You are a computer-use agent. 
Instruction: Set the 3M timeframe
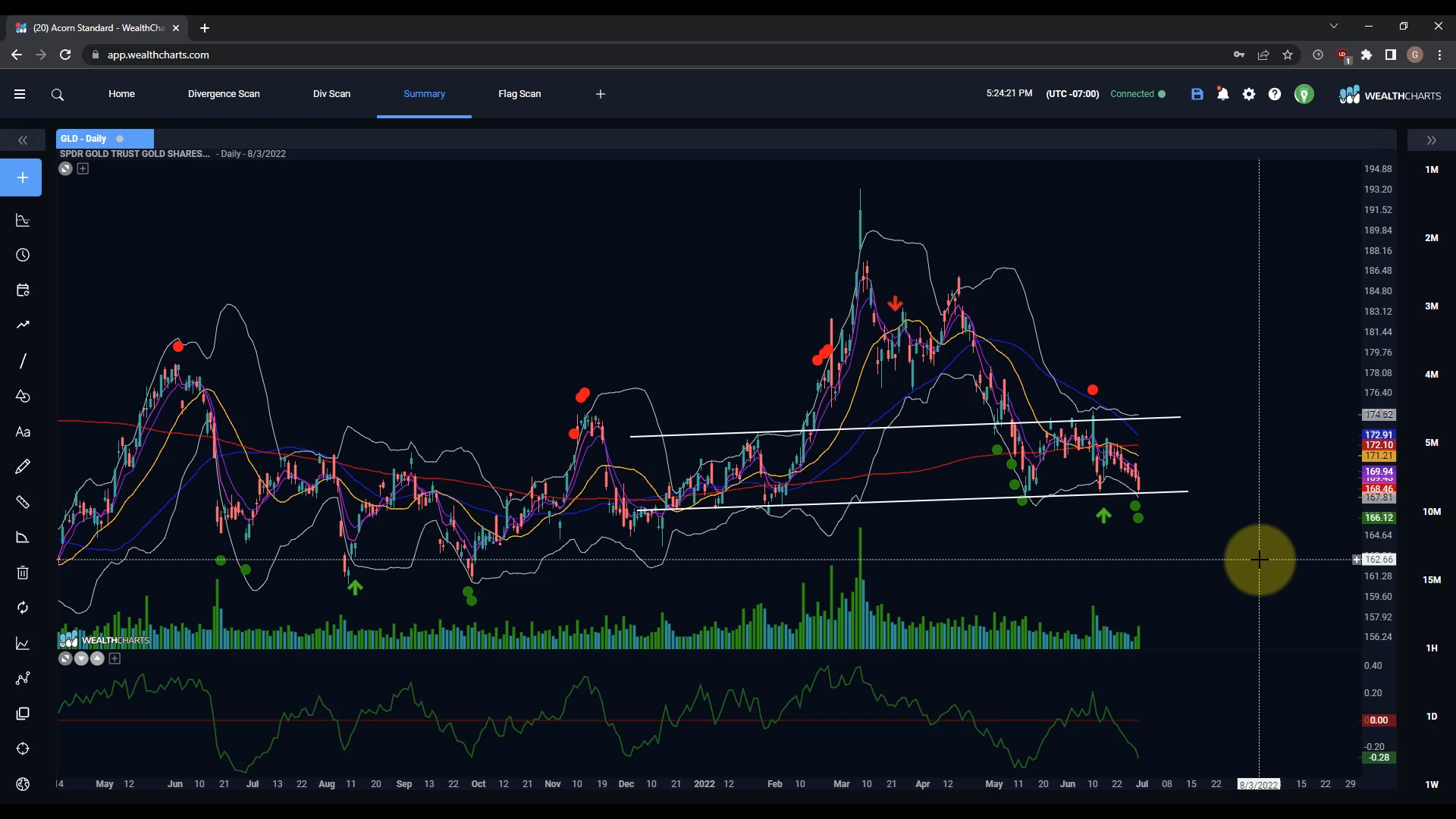(1432, 306)
